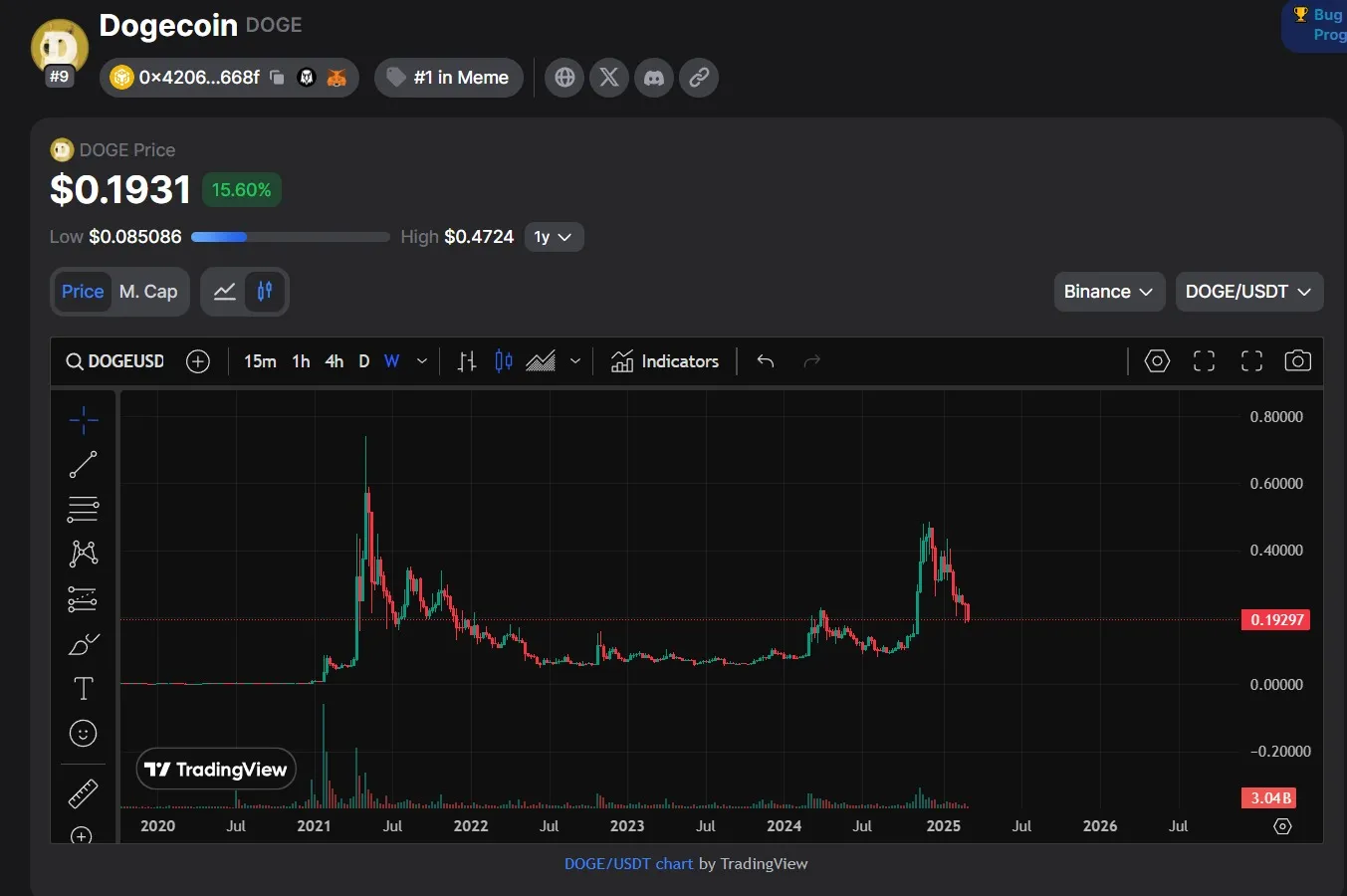
Task: Open Dogecoin X (Twitter) profile
Action: (609, 78)
